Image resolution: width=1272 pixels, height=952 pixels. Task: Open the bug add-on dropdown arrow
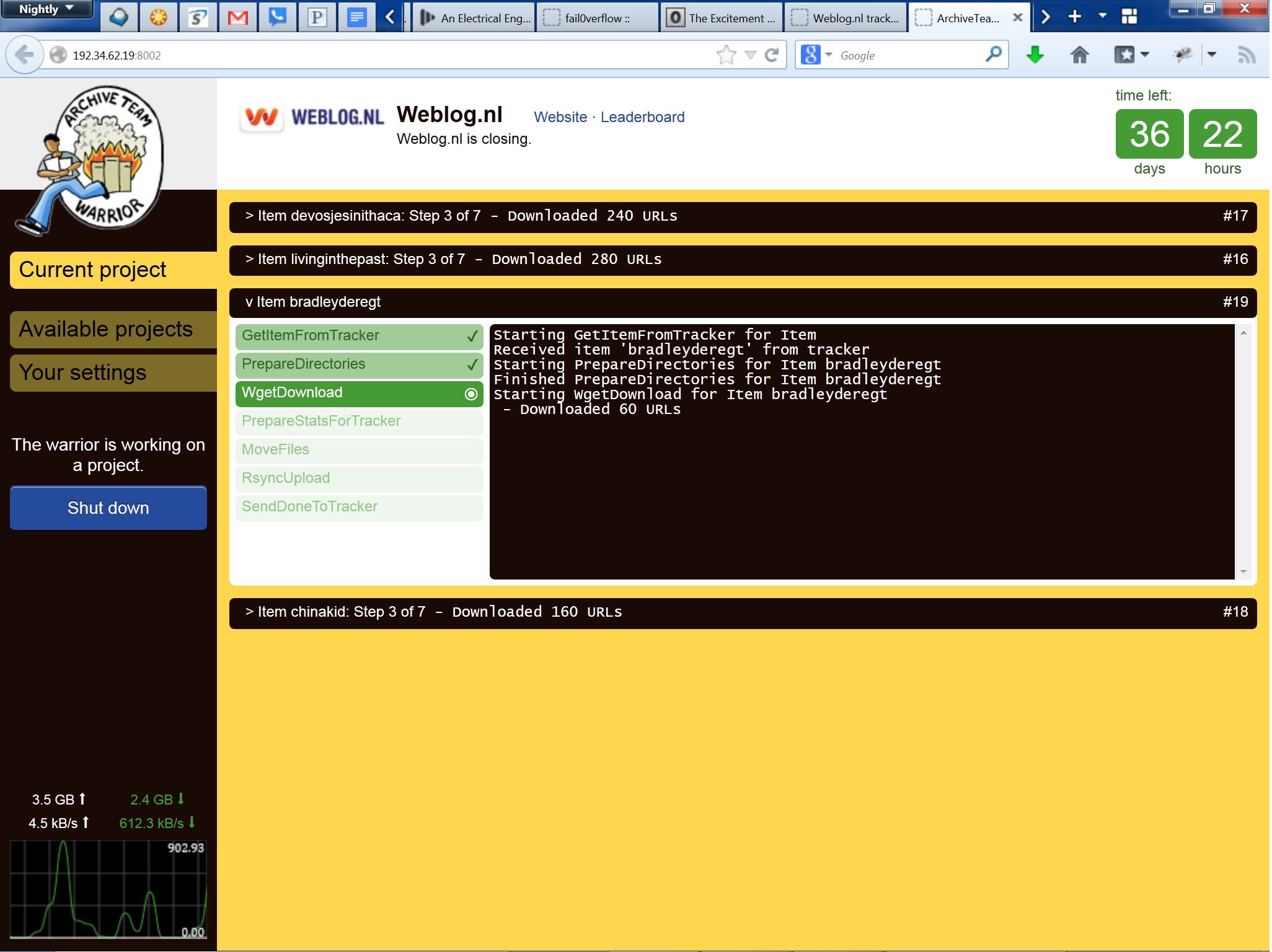click(1212, 55)
